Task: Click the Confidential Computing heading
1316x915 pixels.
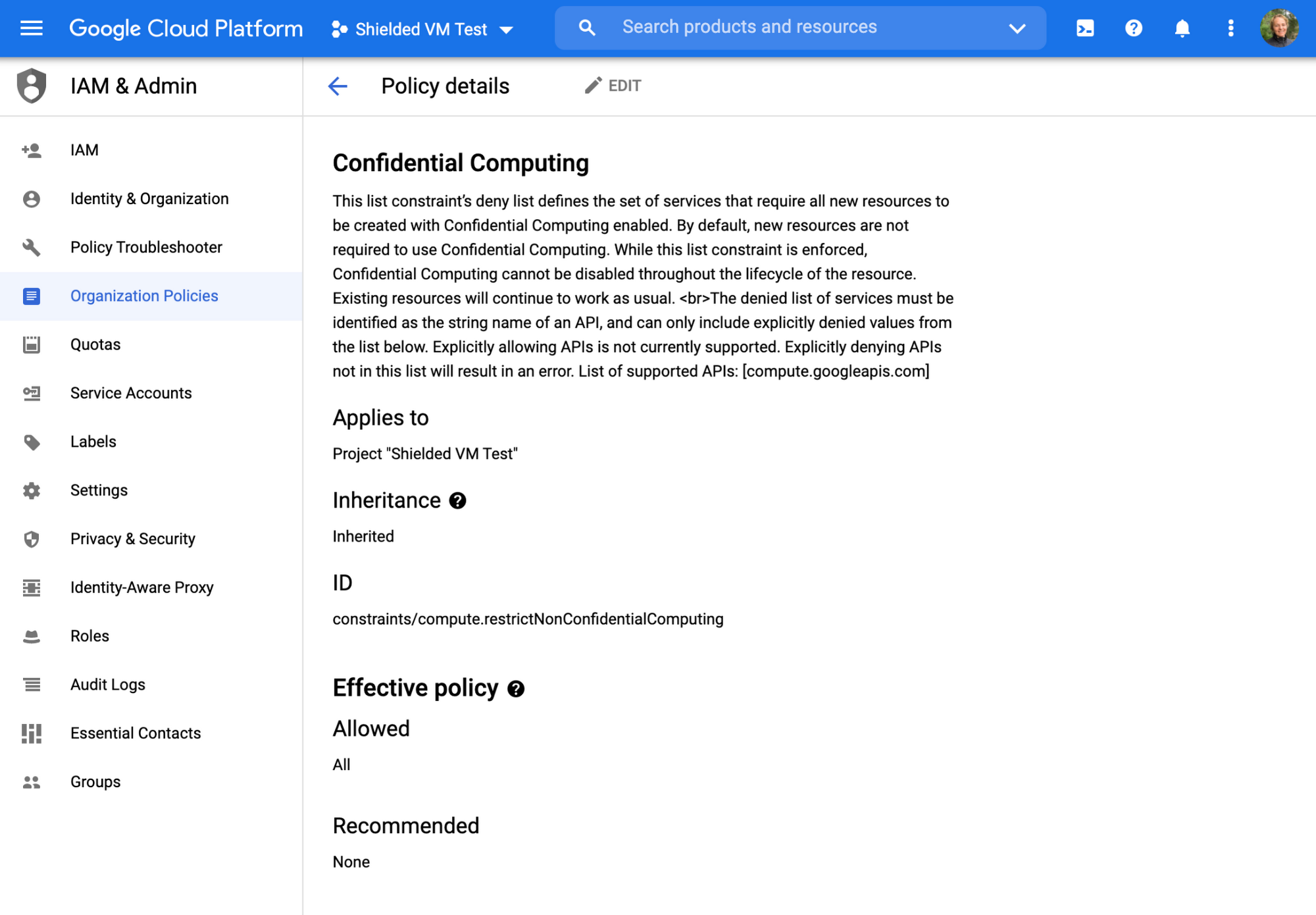Action: pyautogui.click(x=461, y=163)
